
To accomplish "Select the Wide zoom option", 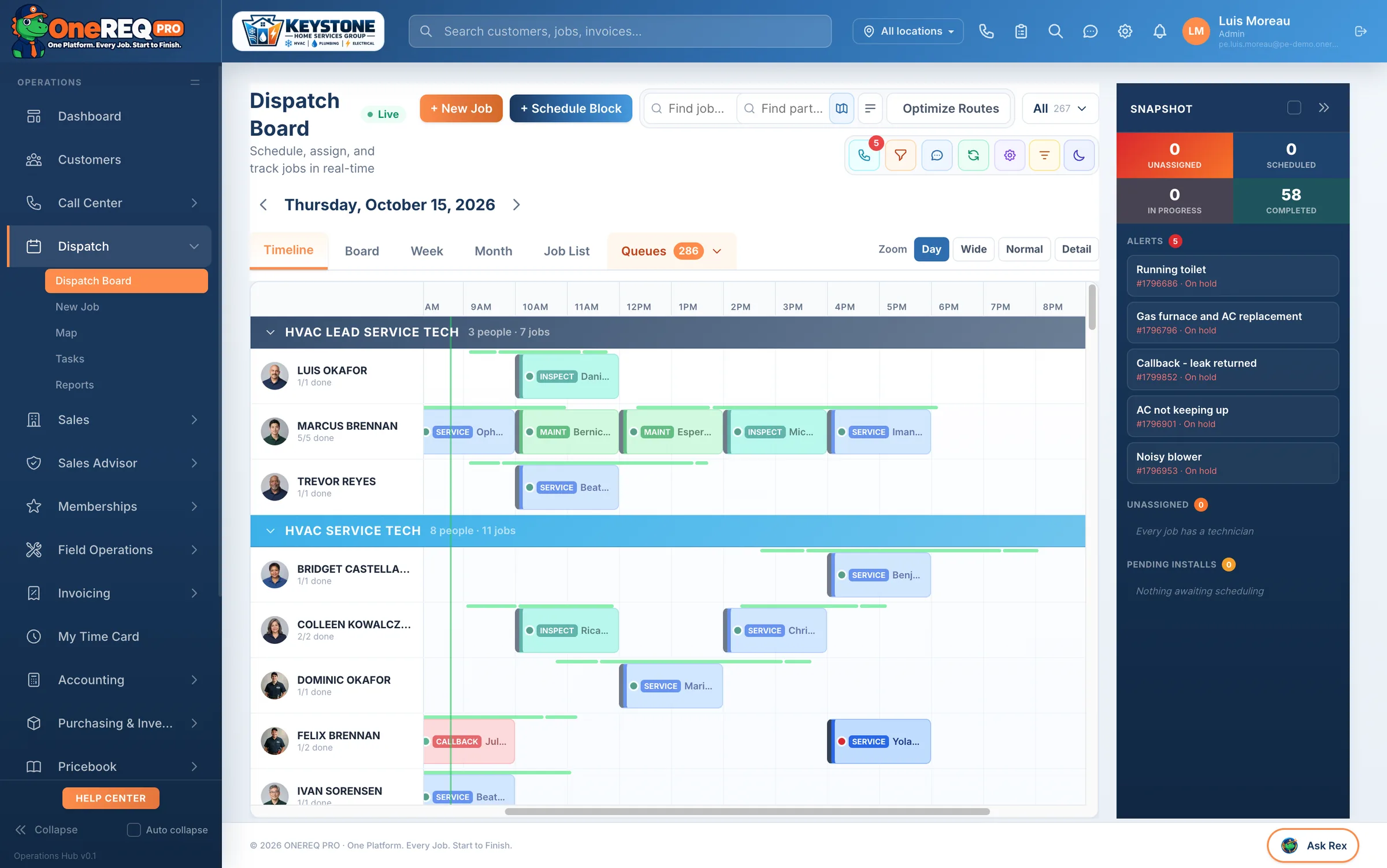I will 973,249.
